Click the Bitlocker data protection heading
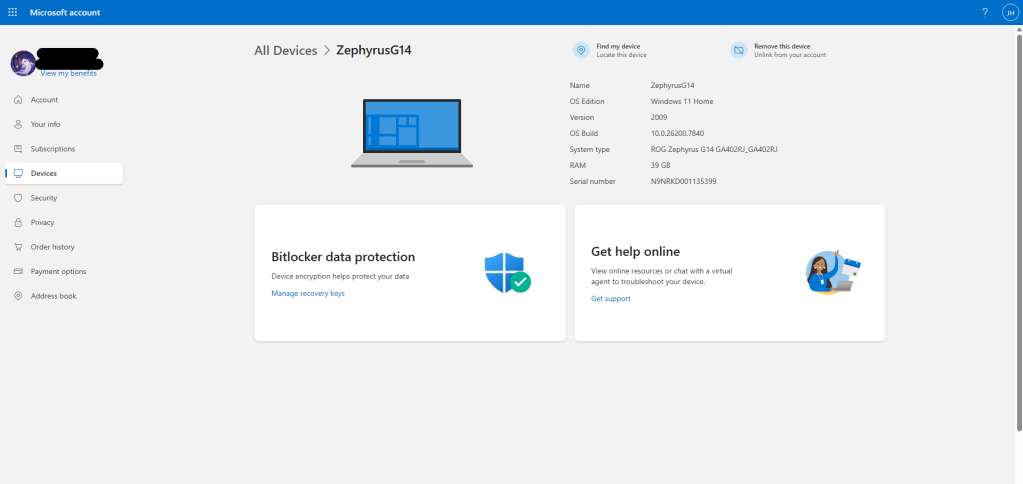1023x484 pixels. (343, 257)
